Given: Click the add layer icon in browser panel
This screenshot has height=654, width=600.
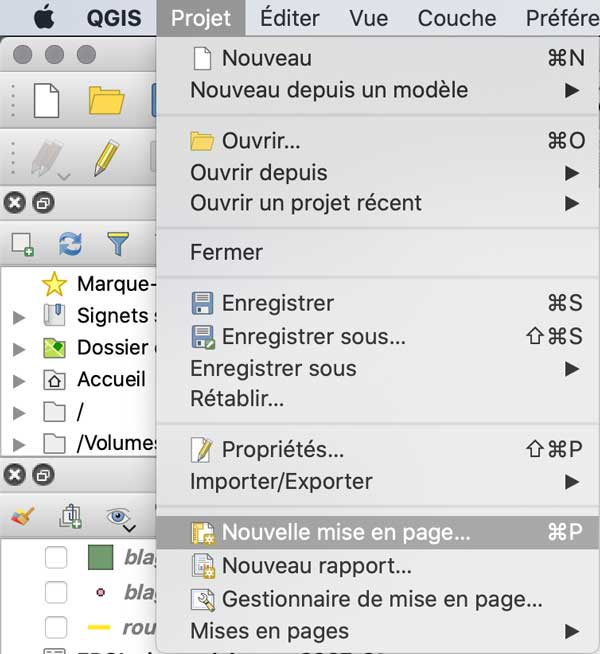Looking at the screenshot, I should pos(23,243).
